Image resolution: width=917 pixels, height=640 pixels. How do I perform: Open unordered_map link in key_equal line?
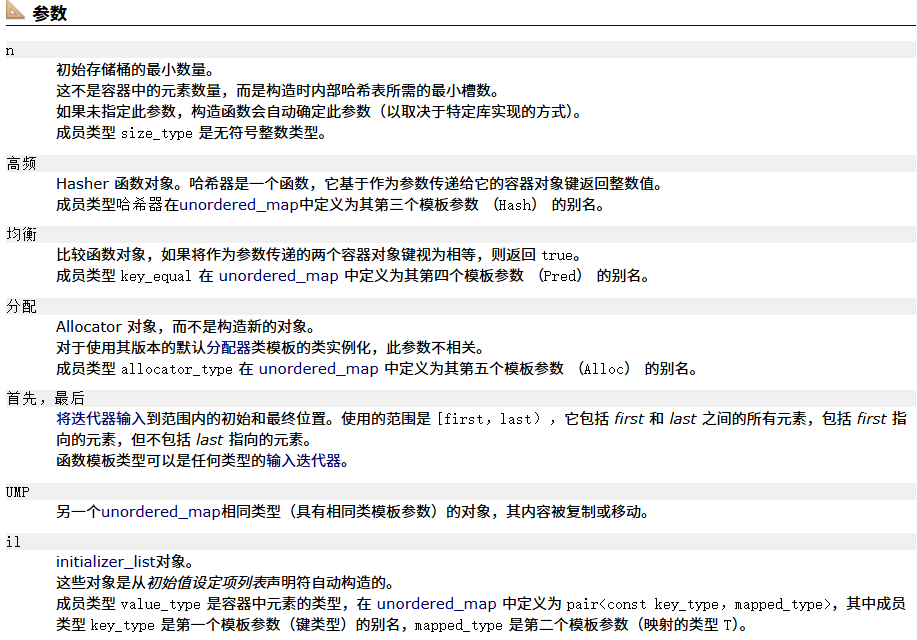tap(278, 276)
